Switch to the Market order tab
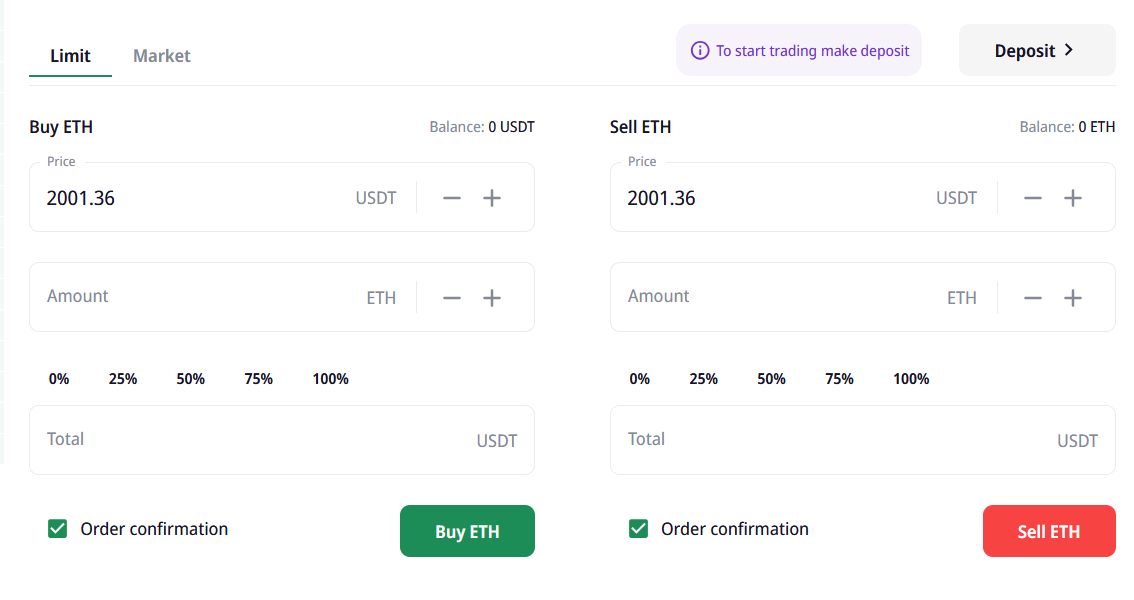Viewport: 1134px width, 600px height. click(x=162, y=56)
